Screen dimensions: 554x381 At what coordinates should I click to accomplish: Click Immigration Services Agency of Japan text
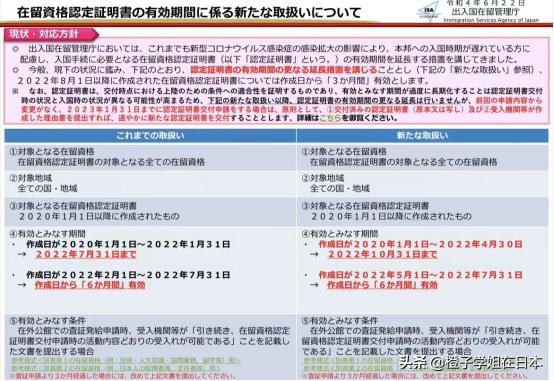(x=491, y=20)
